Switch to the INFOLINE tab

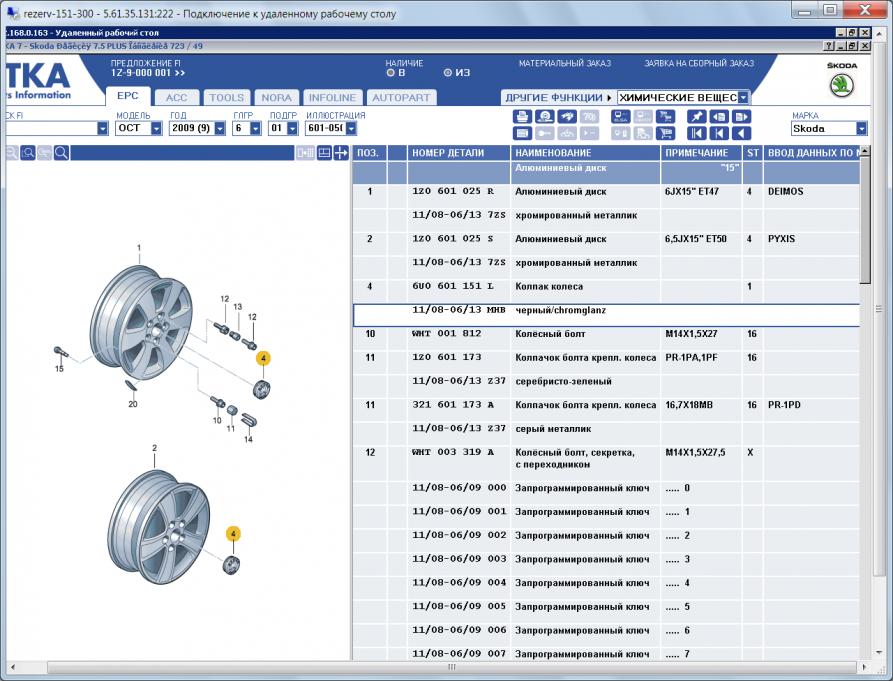pyautogui.click(x=333, y=98)
